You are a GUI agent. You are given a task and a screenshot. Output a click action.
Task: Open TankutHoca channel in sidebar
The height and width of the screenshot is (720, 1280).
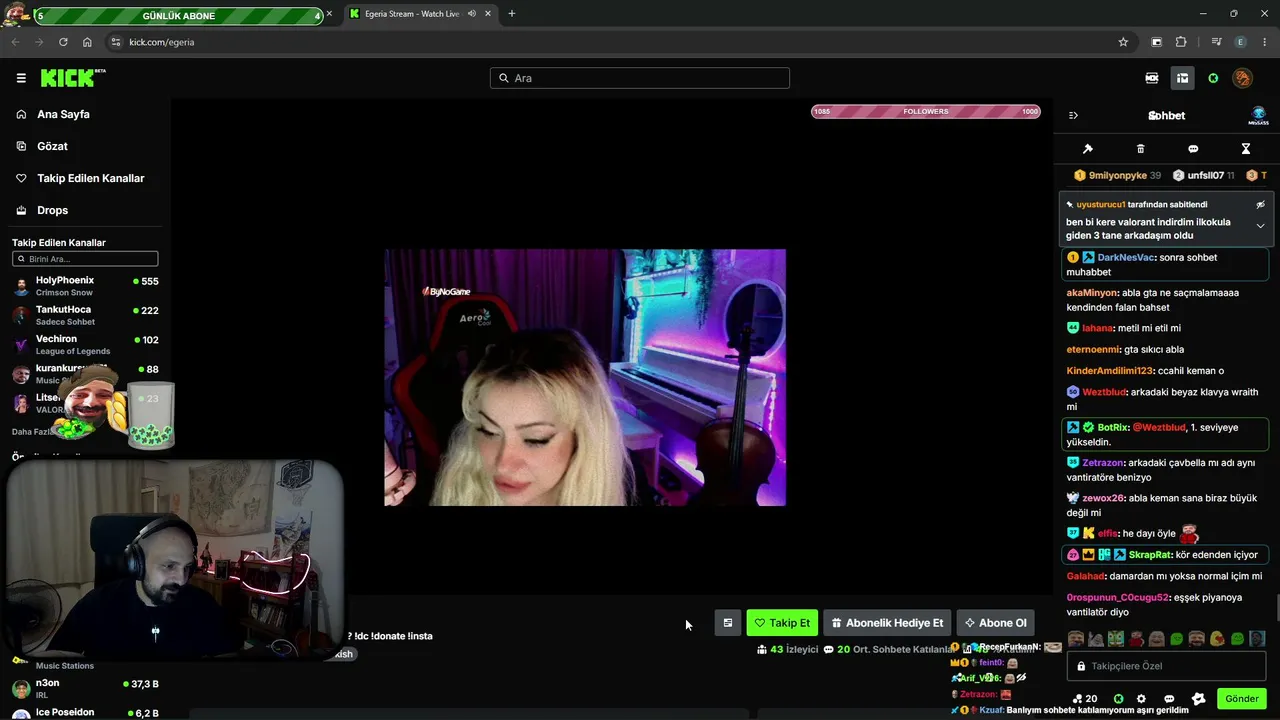85,315
